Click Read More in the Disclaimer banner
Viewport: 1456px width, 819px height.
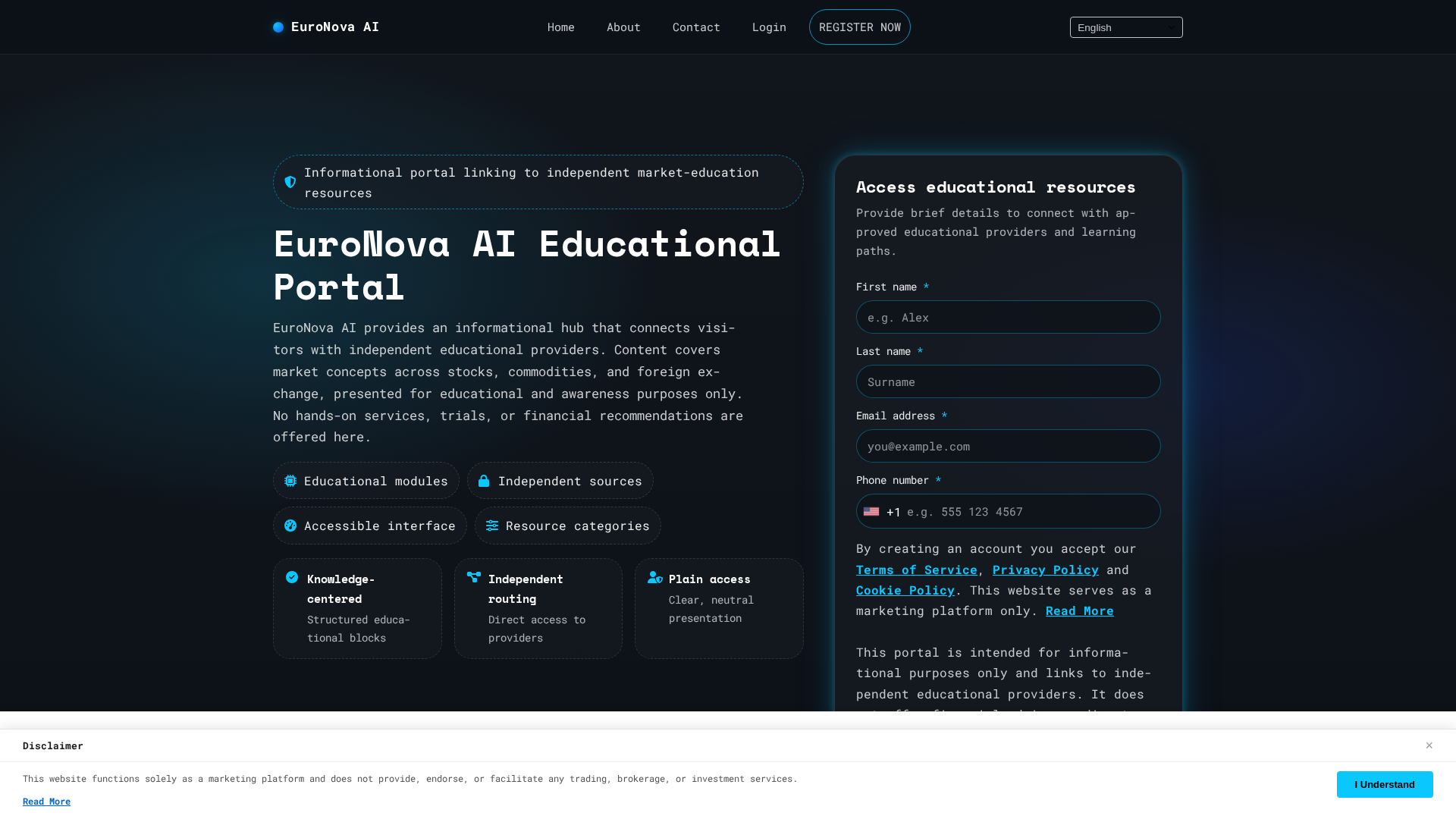[x=46, y=802]
